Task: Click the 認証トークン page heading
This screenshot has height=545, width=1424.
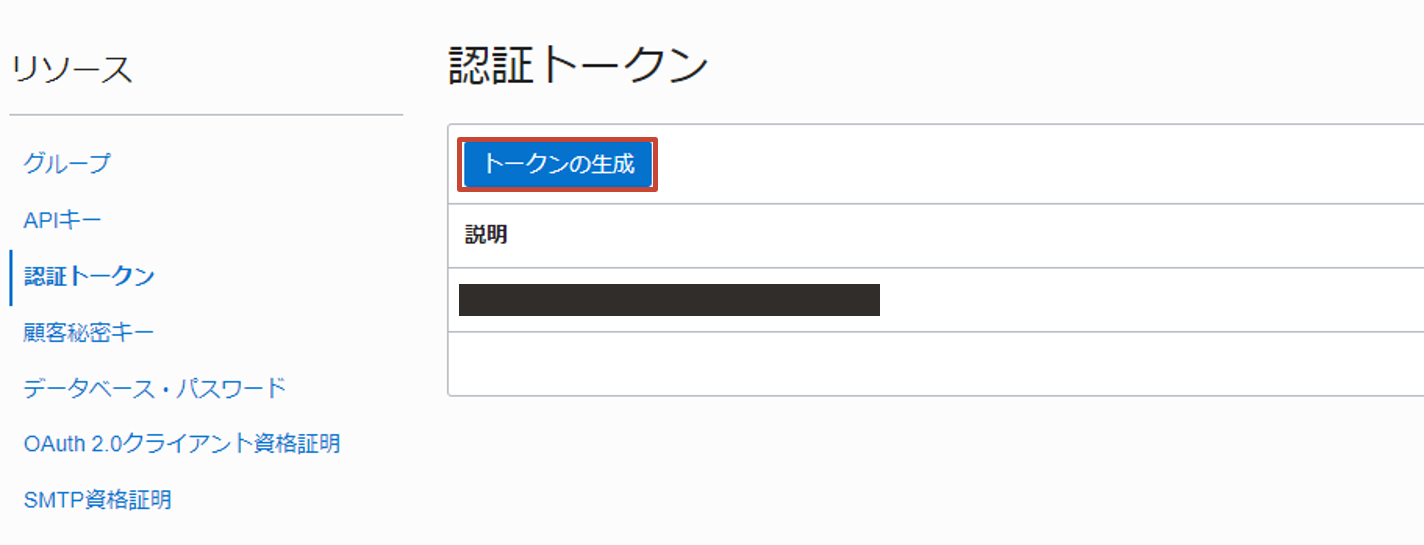Action: [x=579, y=67]
